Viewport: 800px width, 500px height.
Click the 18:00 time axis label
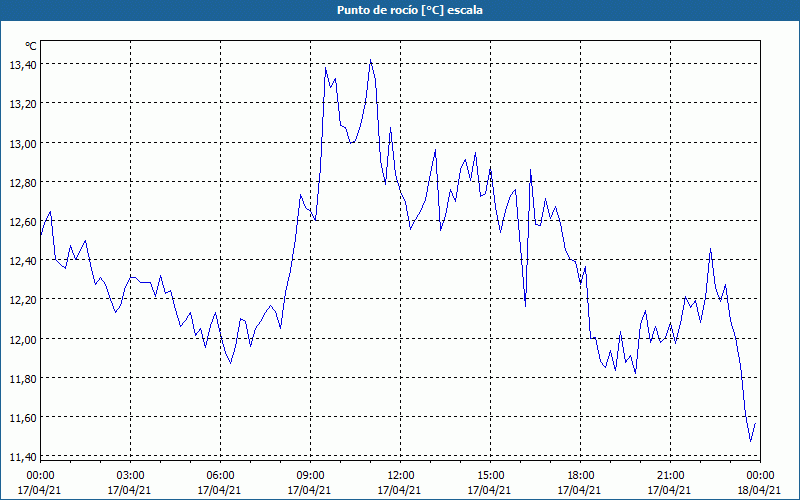[581, 476]
